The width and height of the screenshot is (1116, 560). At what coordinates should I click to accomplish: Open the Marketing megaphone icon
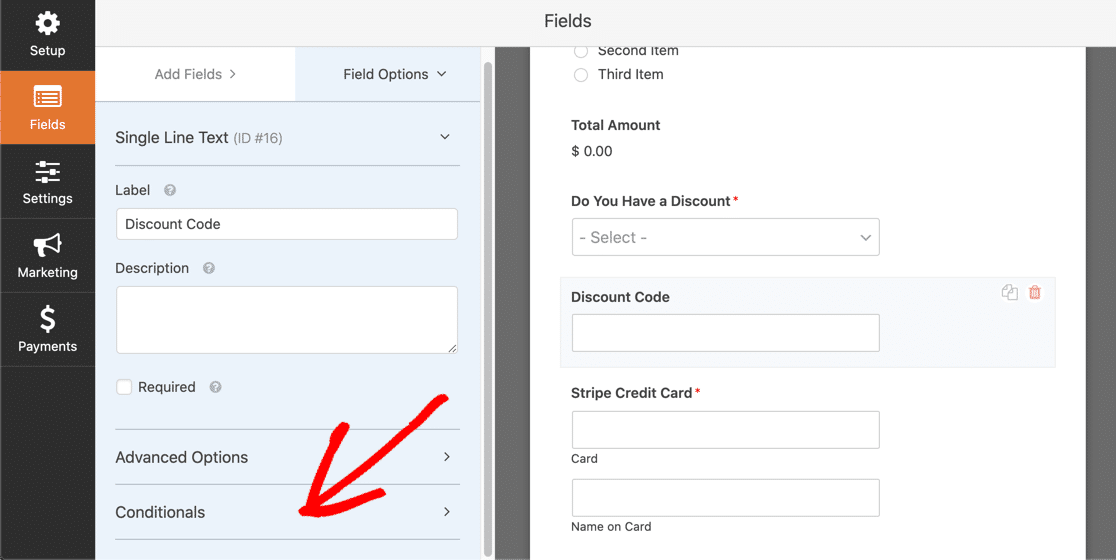(x=47, y=245)
